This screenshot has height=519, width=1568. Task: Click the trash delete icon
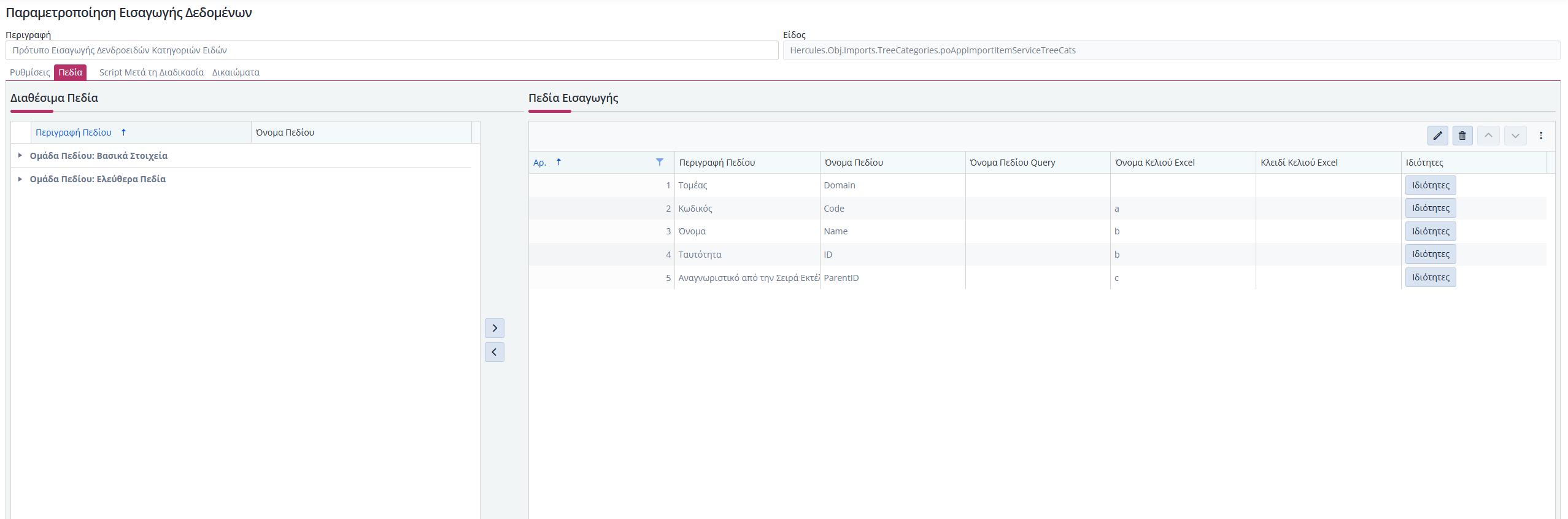coord(1462,136)
